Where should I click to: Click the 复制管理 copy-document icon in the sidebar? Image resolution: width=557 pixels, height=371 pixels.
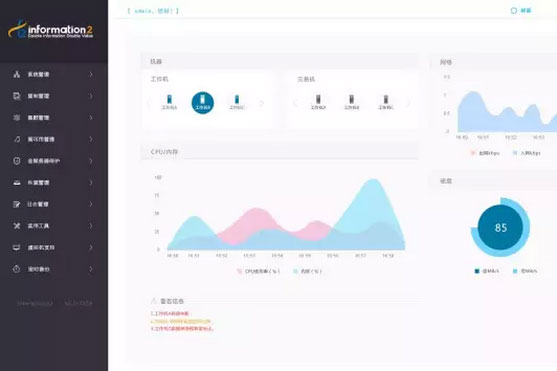coord(17,96)
